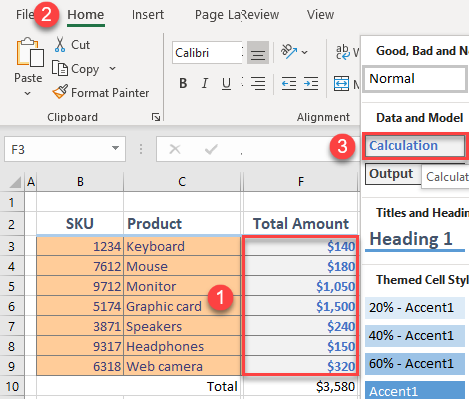Image resolution: width=469 pixels, height=399 pixels.
Task: Apply the Accent1 cell style
Action: click(415, 390)
